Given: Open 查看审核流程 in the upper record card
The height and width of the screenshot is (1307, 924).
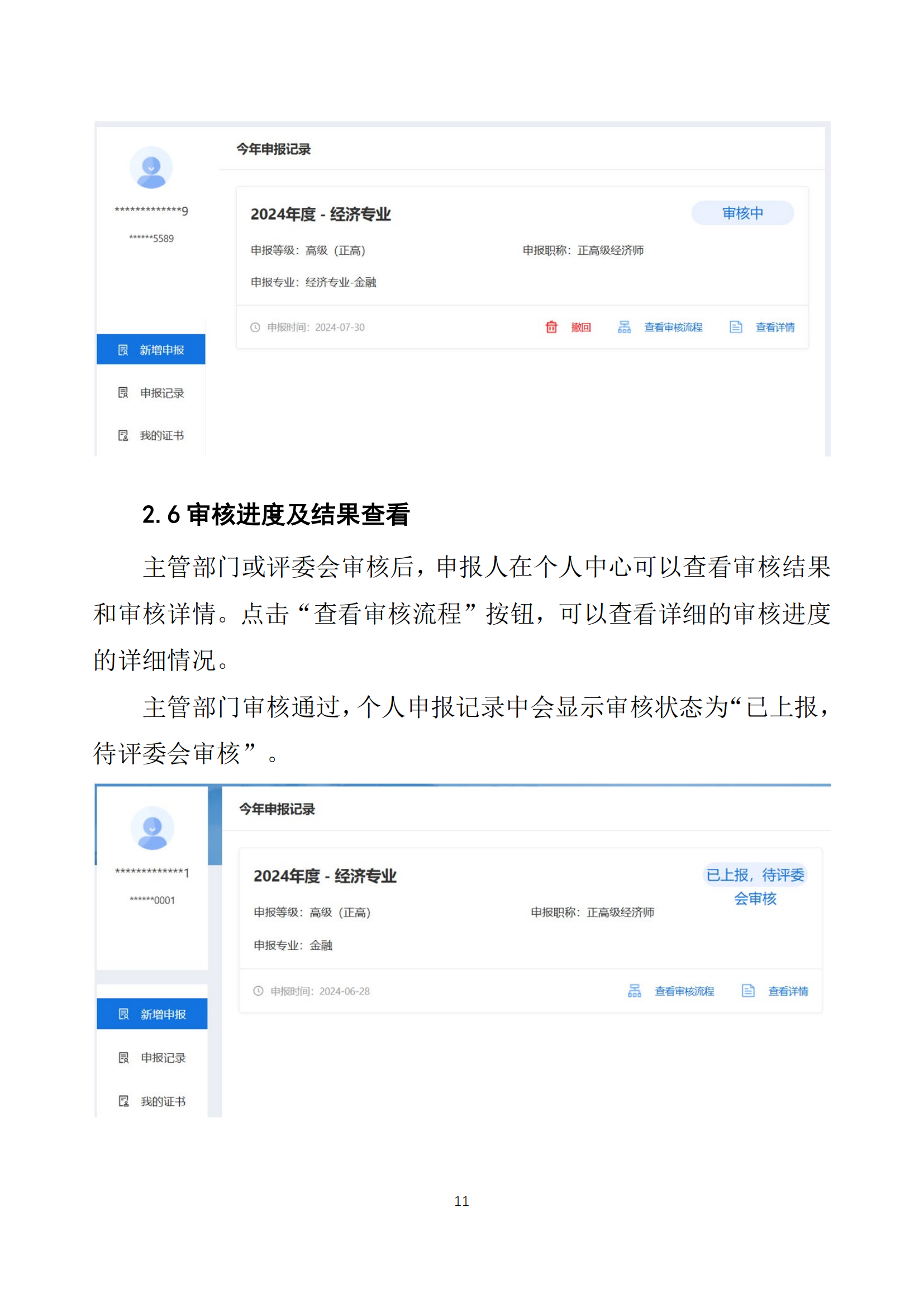Looking at the screenshot, I should coord(673,327).
